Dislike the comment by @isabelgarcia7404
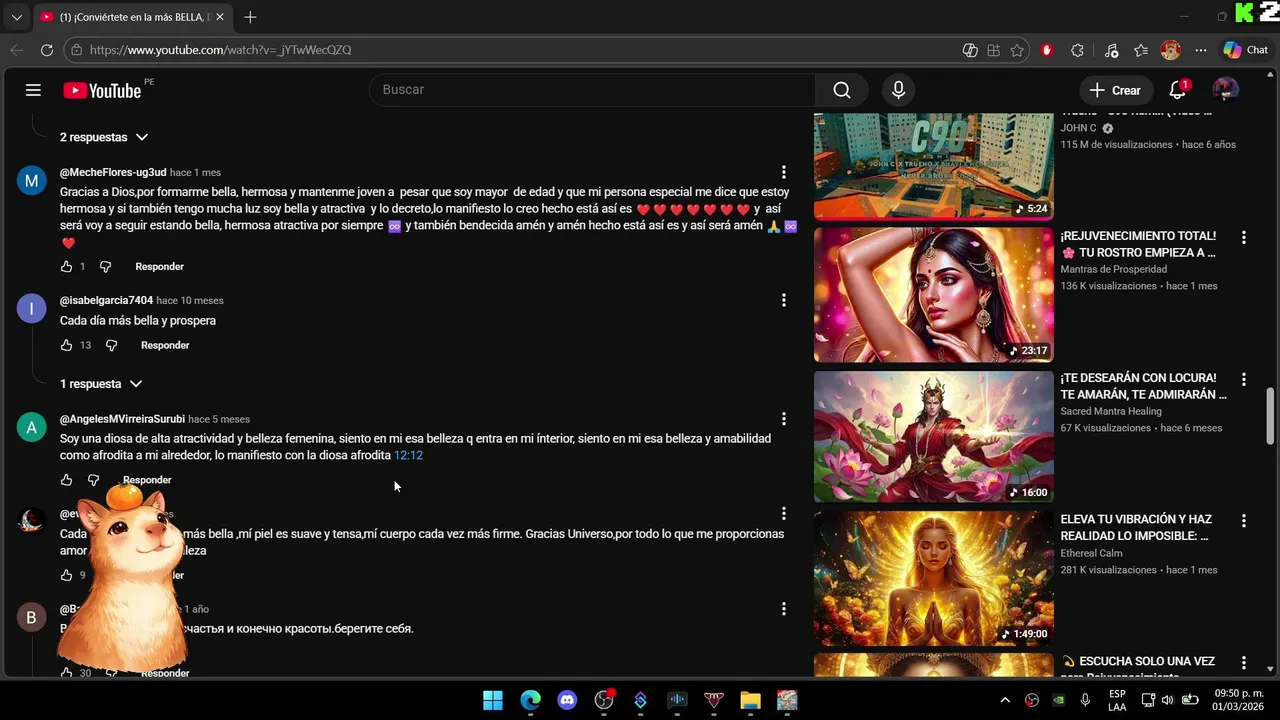The height and width of the screenshot is (720, 1280). pos(111,345)
